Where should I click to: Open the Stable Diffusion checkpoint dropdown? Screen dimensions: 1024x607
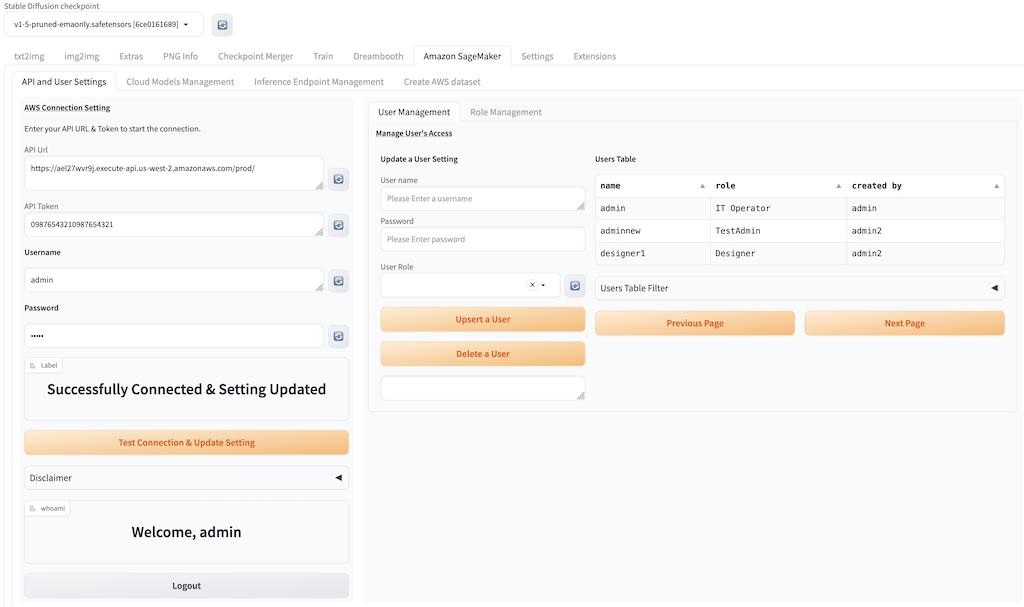(103, 24)
